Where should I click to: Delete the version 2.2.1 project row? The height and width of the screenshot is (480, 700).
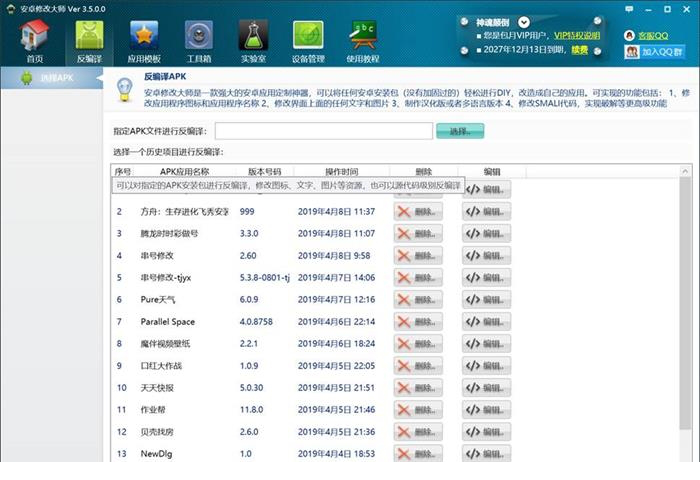pyautogui.click(x=418, y=343)
